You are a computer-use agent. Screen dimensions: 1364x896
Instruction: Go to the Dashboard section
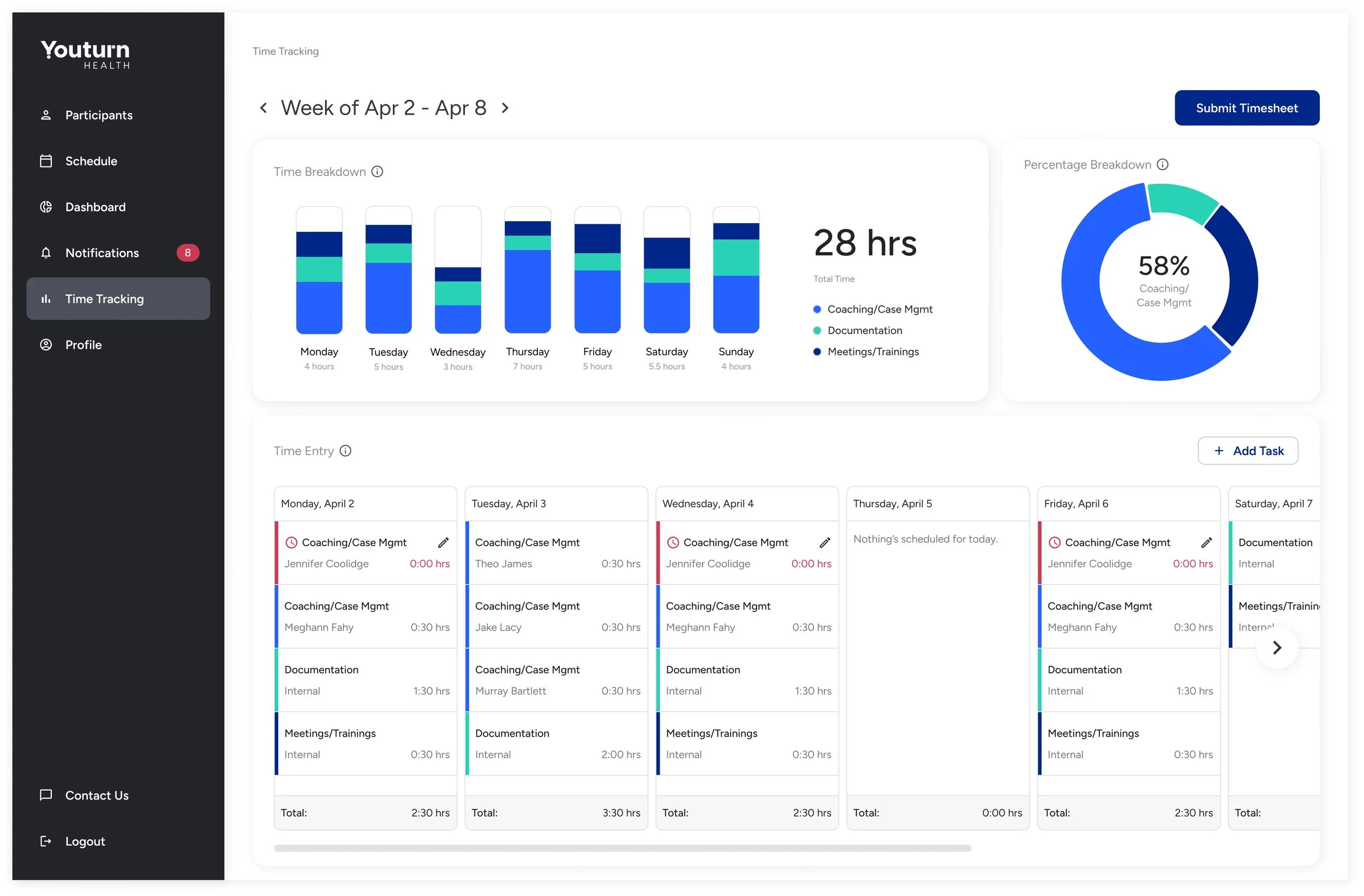pyautogui.click(x=95, y=207)
